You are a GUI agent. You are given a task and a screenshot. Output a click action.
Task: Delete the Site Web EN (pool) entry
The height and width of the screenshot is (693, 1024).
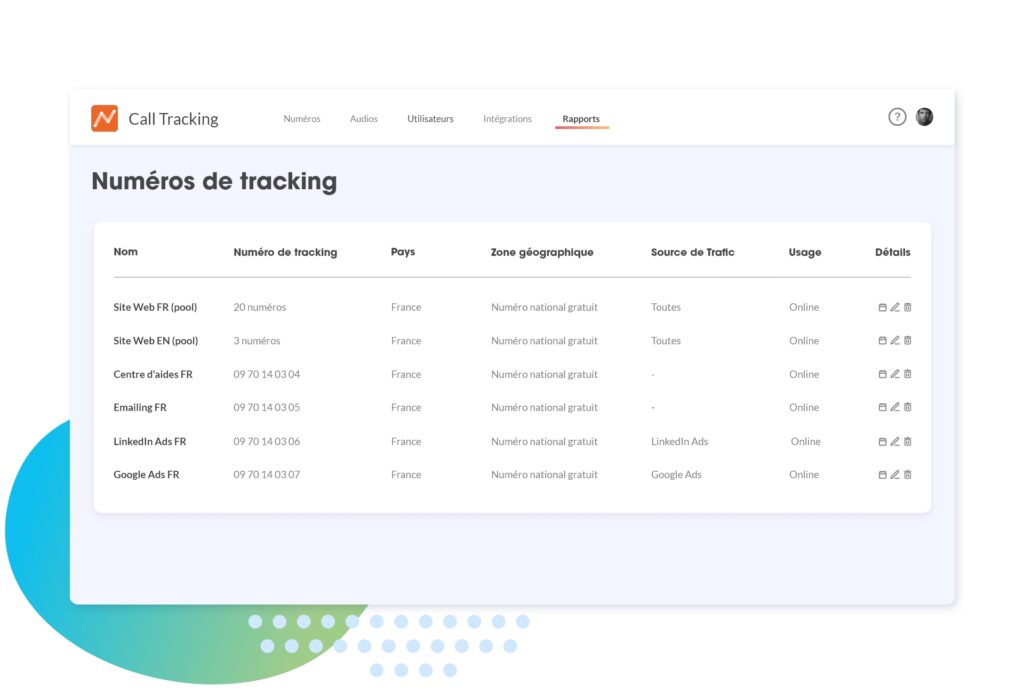(908, 340)
